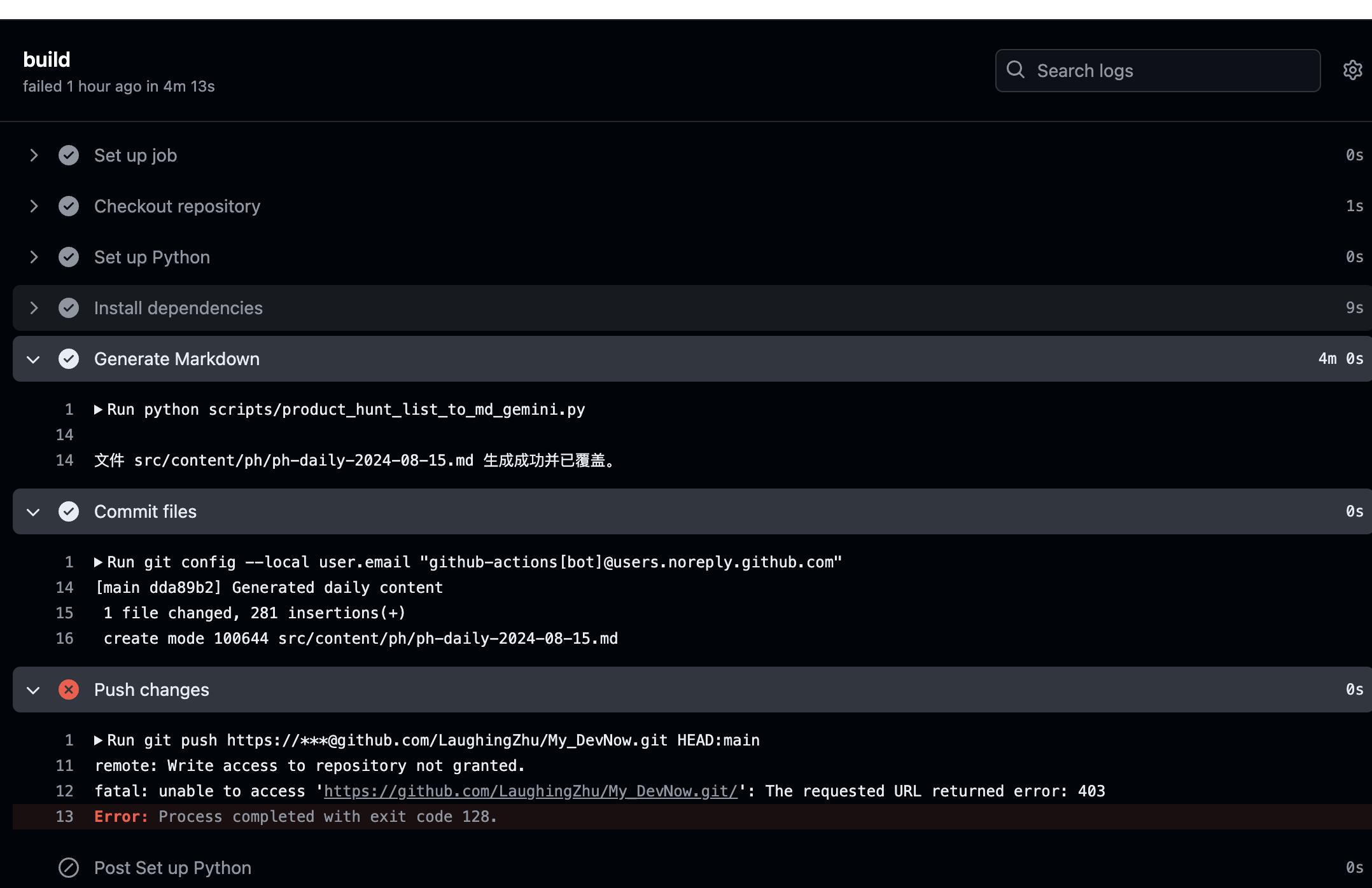Click the success checkmark beside Generate Markdown
1372x888 pixels.
point(69,359)
